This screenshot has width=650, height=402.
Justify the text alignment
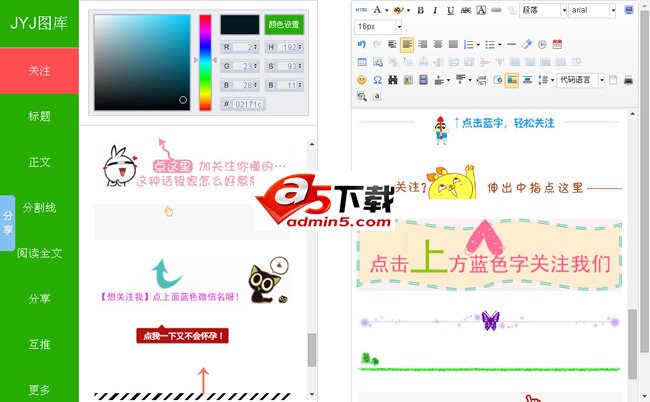coord(453,44)
